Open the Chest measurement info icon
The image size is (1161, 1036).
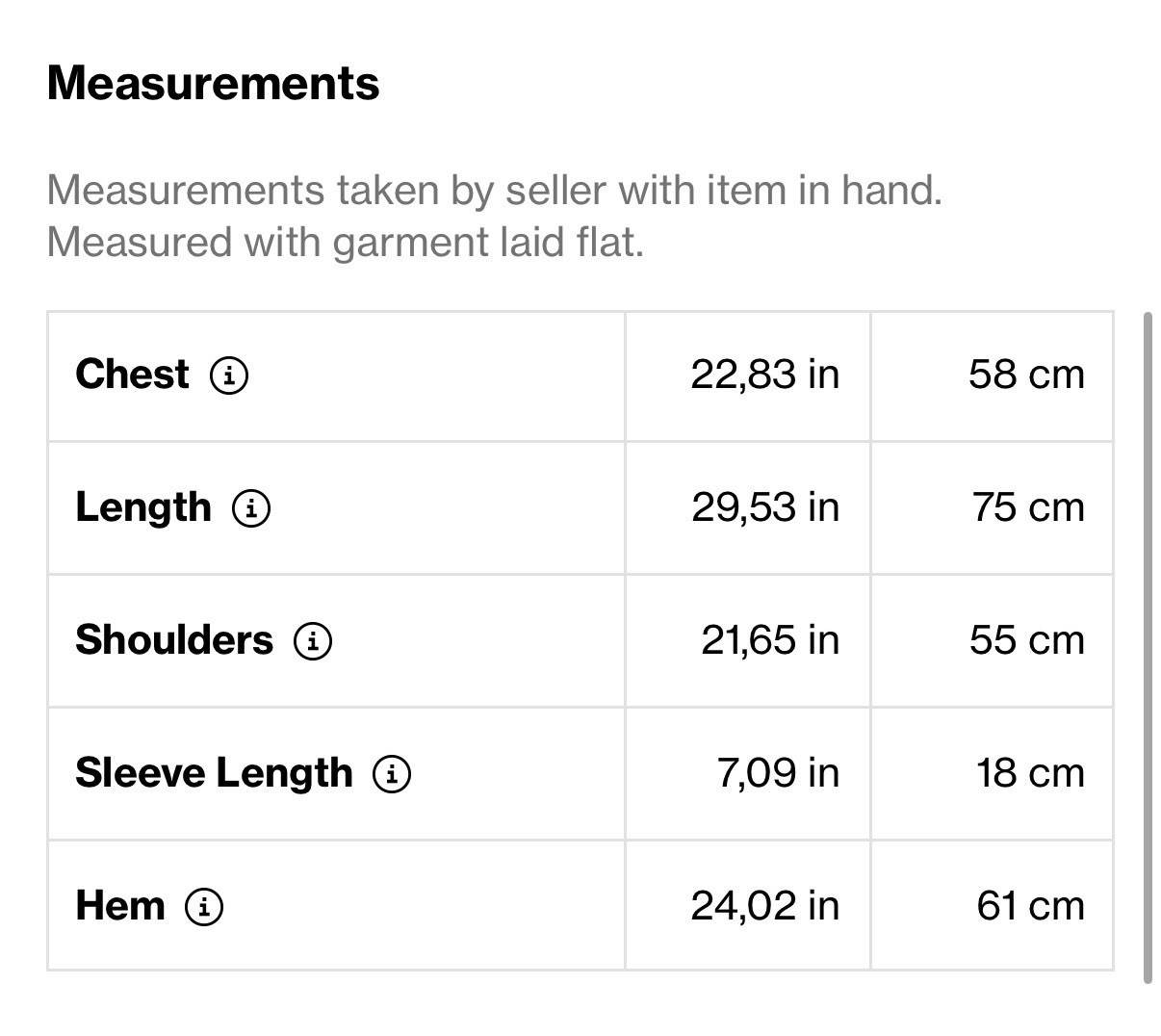(x=229, y=375)
